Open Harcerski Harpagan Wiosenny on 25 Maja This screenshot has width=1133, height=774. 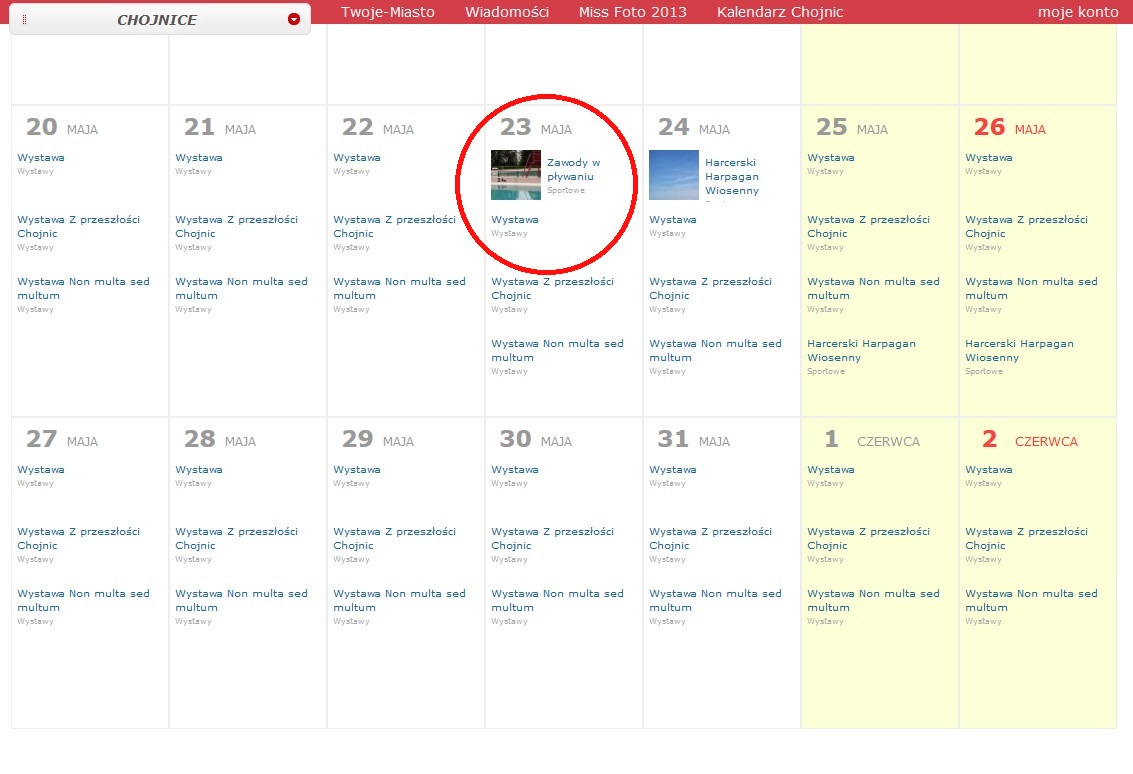tap(861, 351)
